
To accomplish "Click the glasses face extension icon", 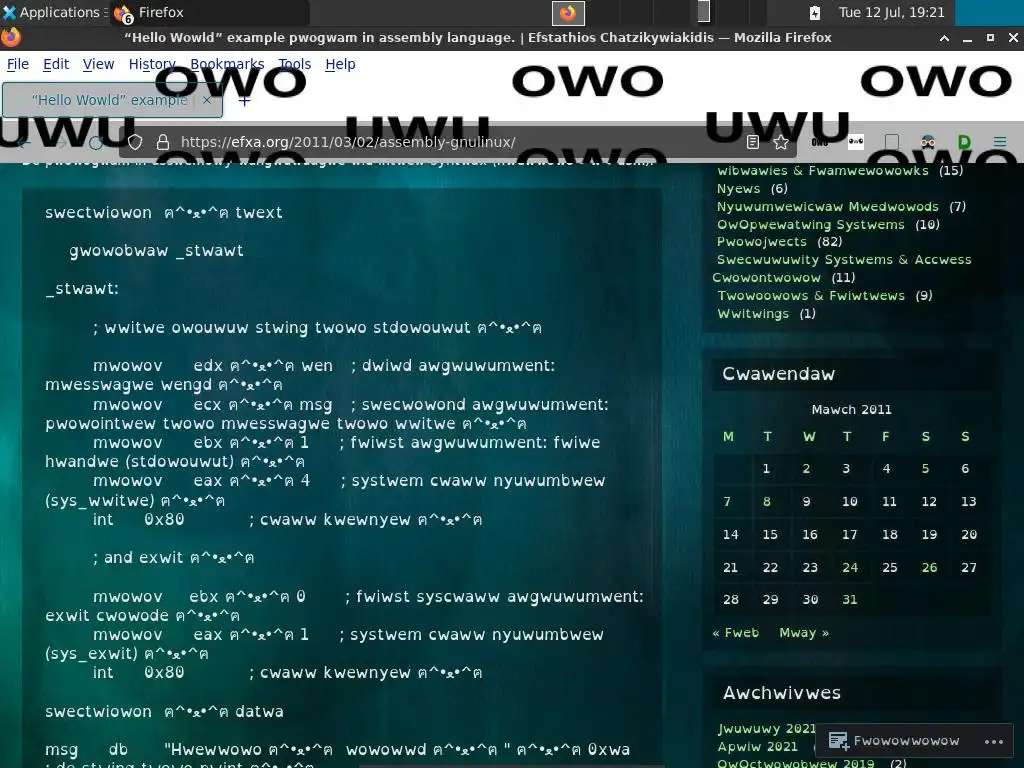I will point(927,142).
